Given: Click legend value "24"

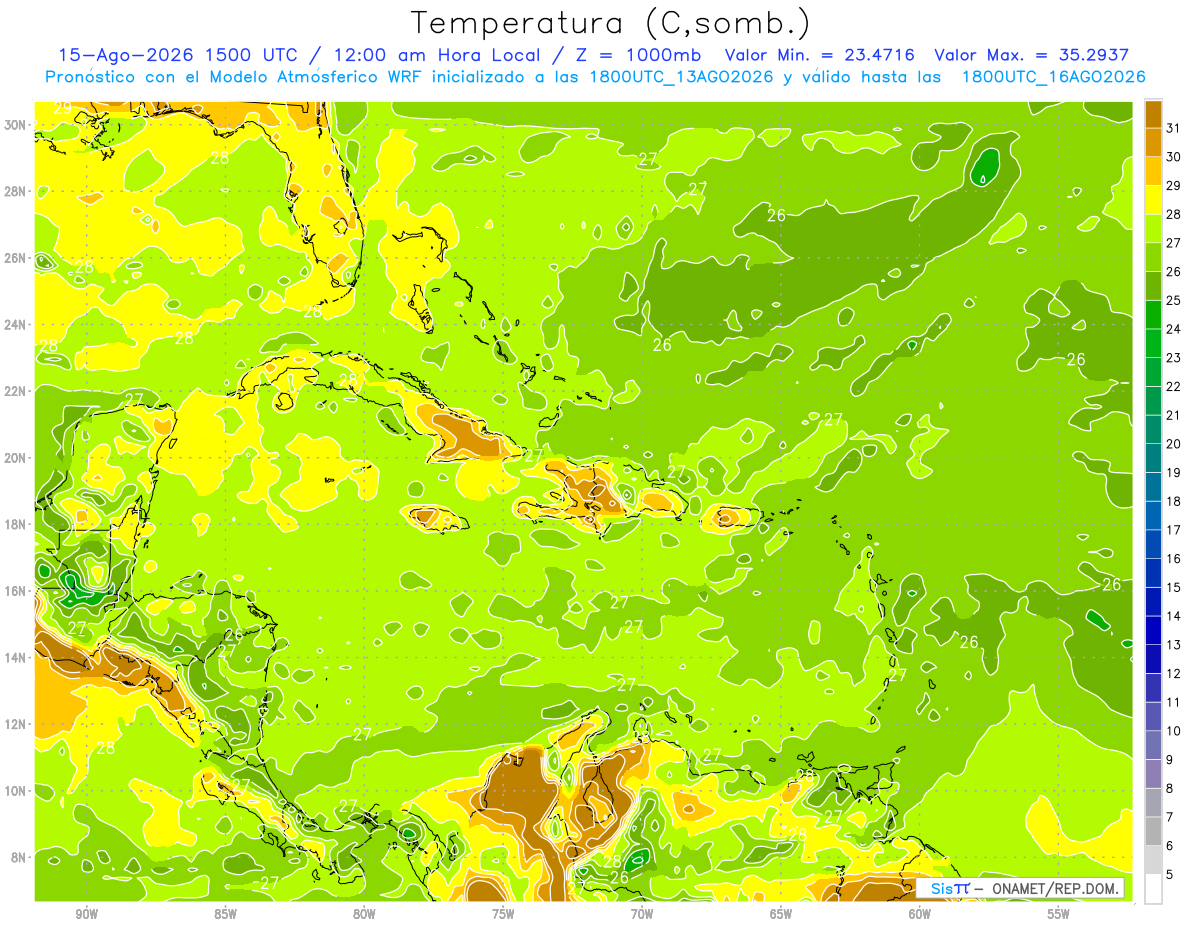Looking at the screenshot, I should (x=1173, y=329).
